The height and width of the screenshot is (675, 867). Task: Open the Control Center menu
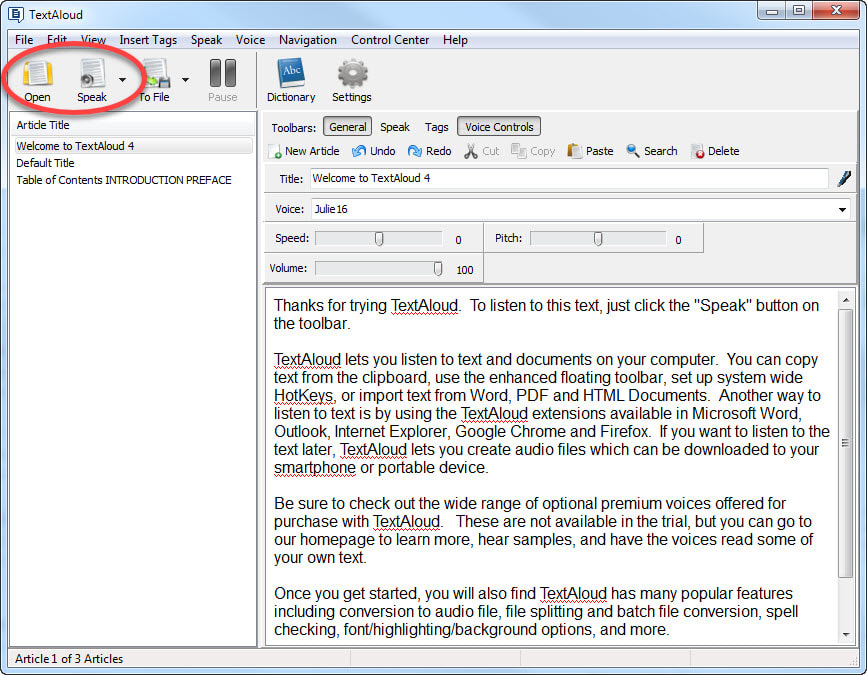coord(390,40)
